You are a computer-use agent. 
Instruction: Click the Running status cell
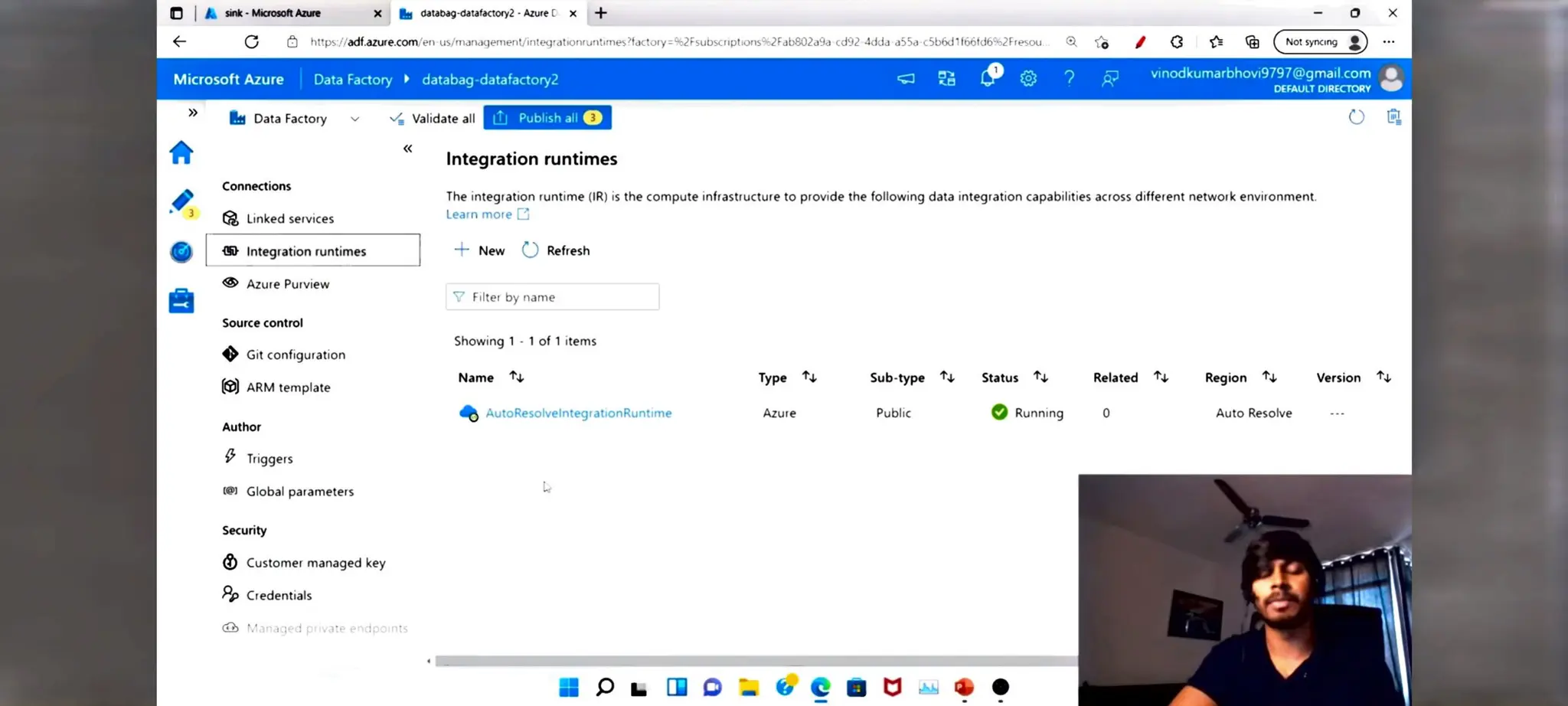[x=1027, y=413]
